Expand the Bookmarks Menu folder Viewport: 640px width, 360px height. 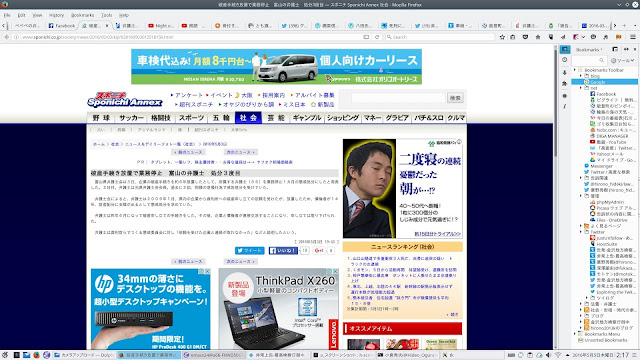[575, 334]
